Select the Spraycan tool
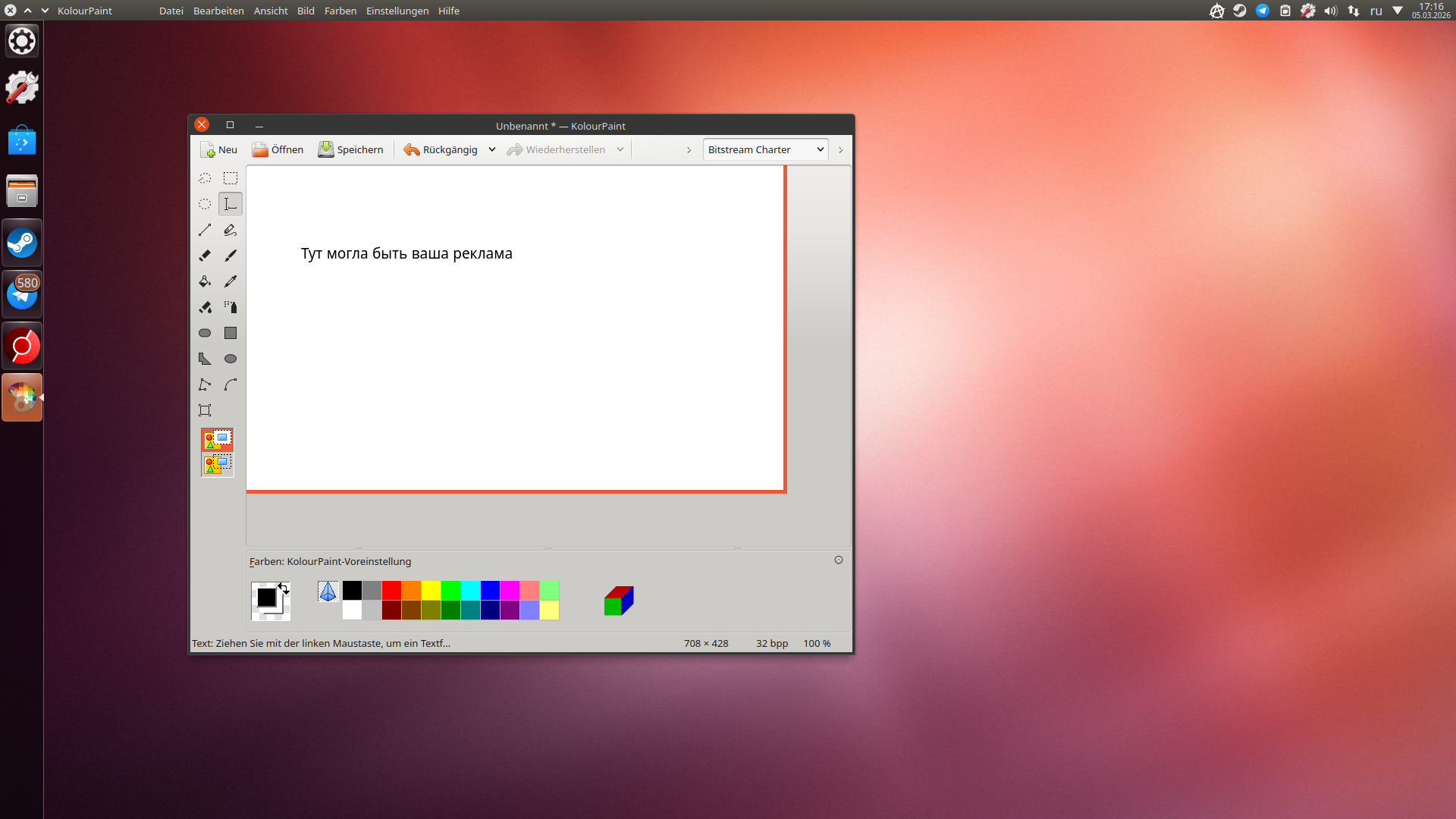 (231, 307)
